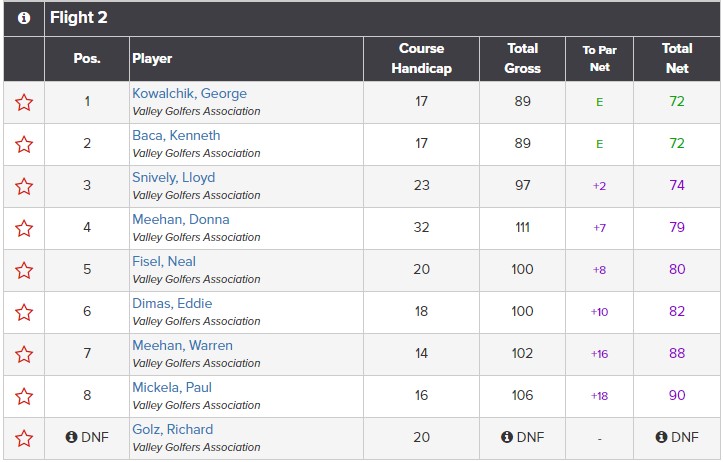The width and height of the screenshot is (723, 462).
Task: Select the star beside Warren Meehan
Action: [24, 354]
